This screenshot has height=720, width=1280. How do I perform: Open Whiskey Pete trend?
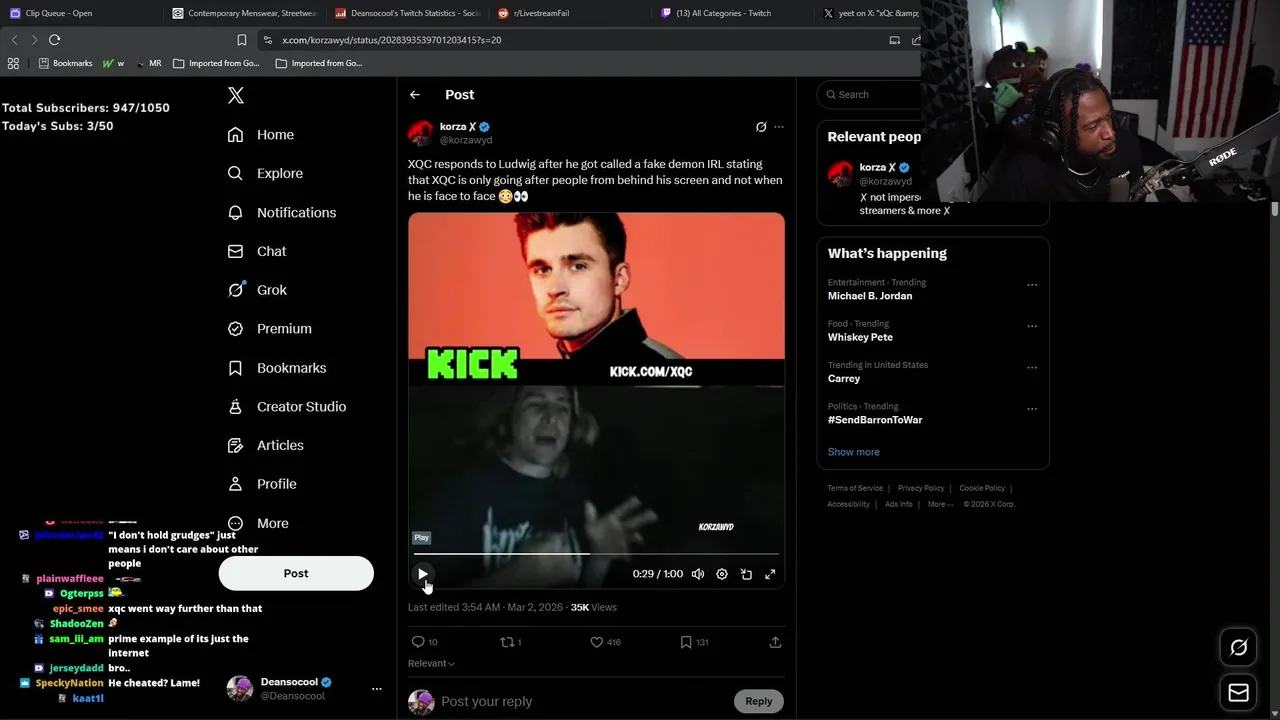[860, 337]
